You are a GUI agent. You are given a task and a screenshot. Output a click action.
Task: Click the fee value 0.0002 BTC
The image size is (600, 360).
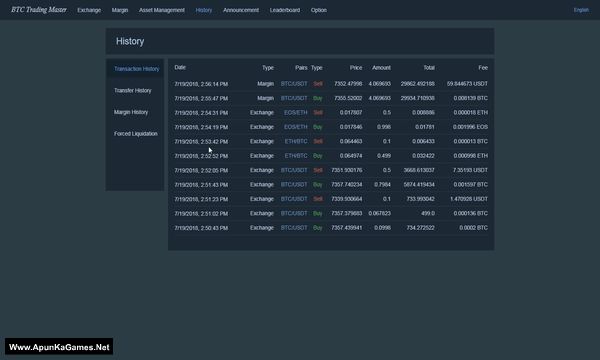coord(473,228)
